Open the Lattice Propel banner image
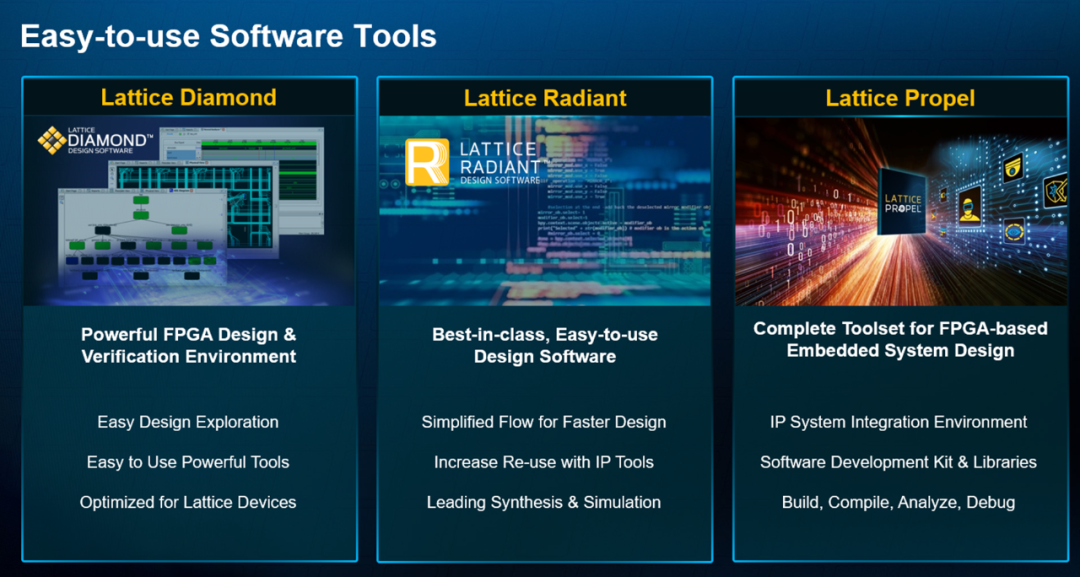The width and height of the screenshot is (1080, 577). (901, 211)
